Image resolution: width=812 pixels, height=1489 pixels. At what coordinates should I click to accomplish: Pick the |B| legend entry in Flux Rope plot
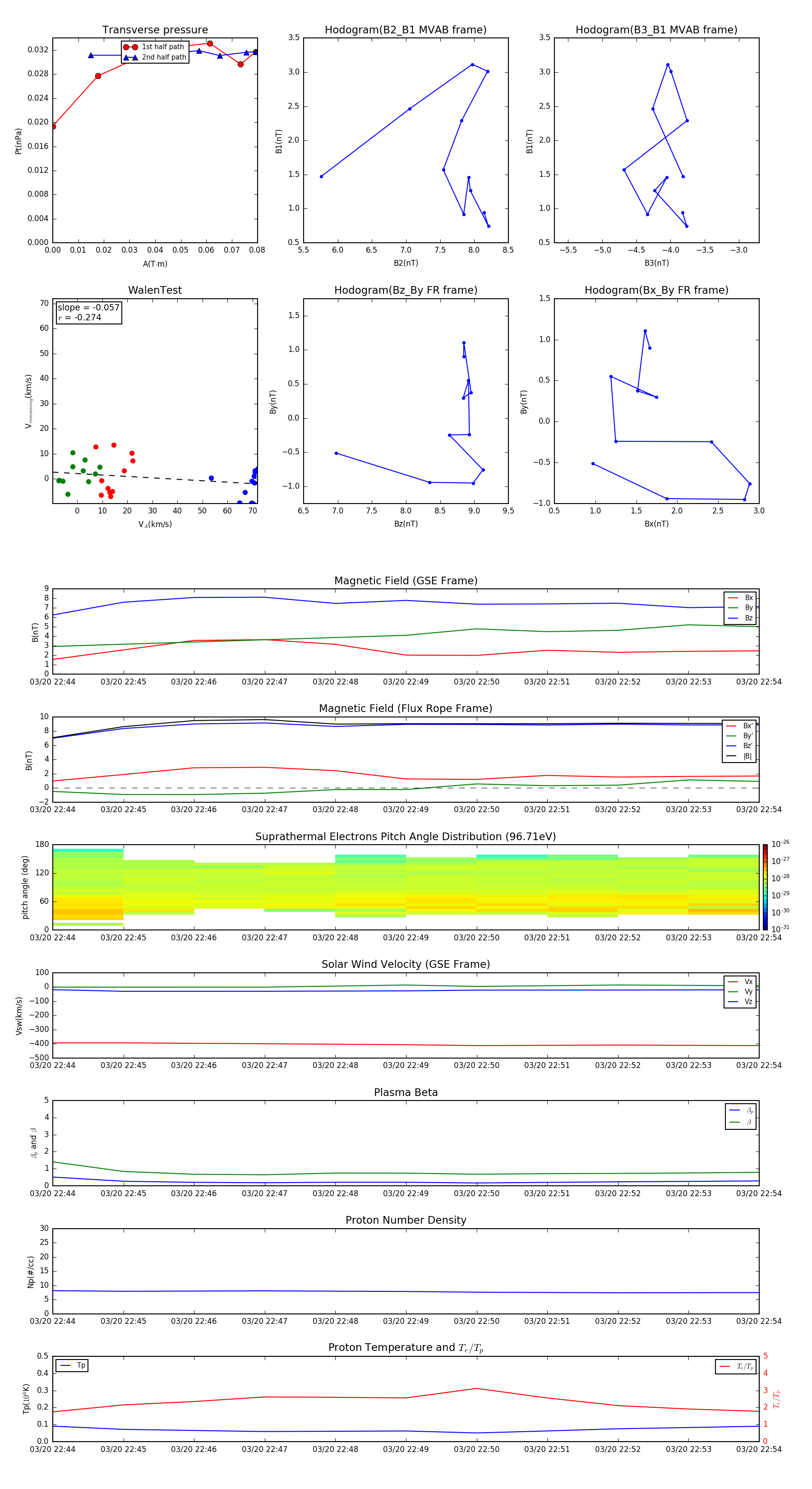click(740, 756)
